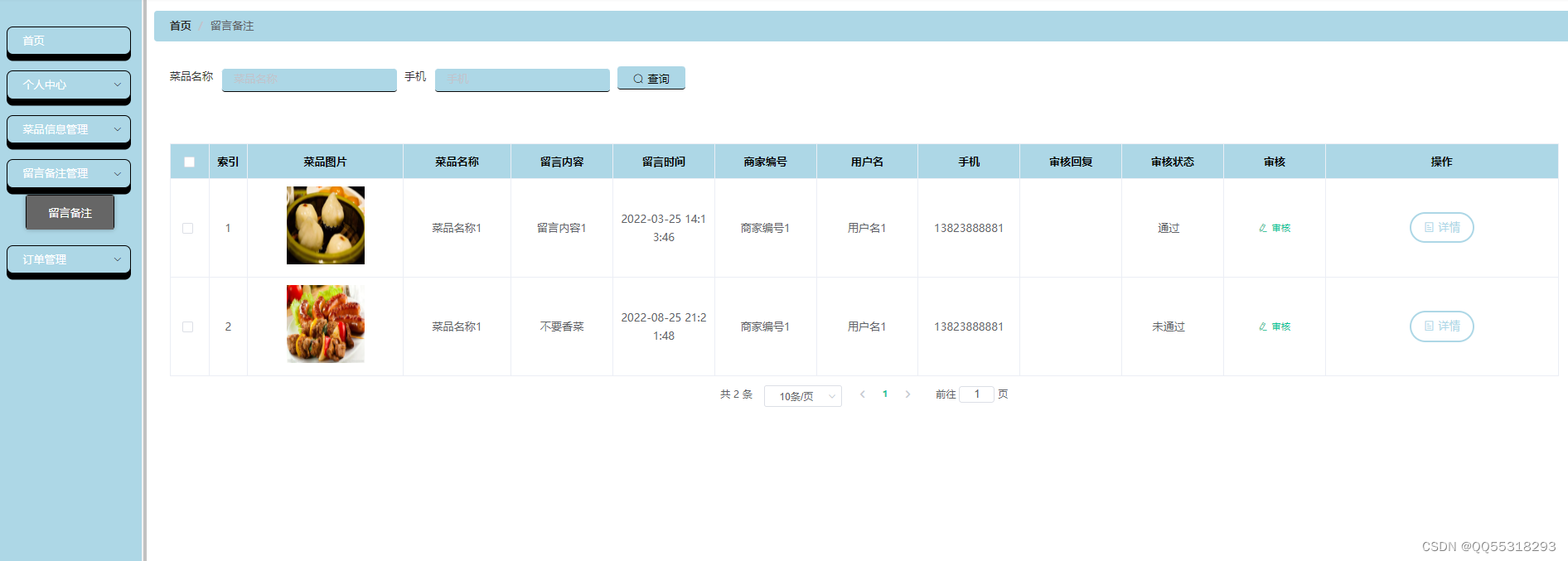Click the 审核回复 column header
Screen dimensions: 1568x561
point(1071,162)
